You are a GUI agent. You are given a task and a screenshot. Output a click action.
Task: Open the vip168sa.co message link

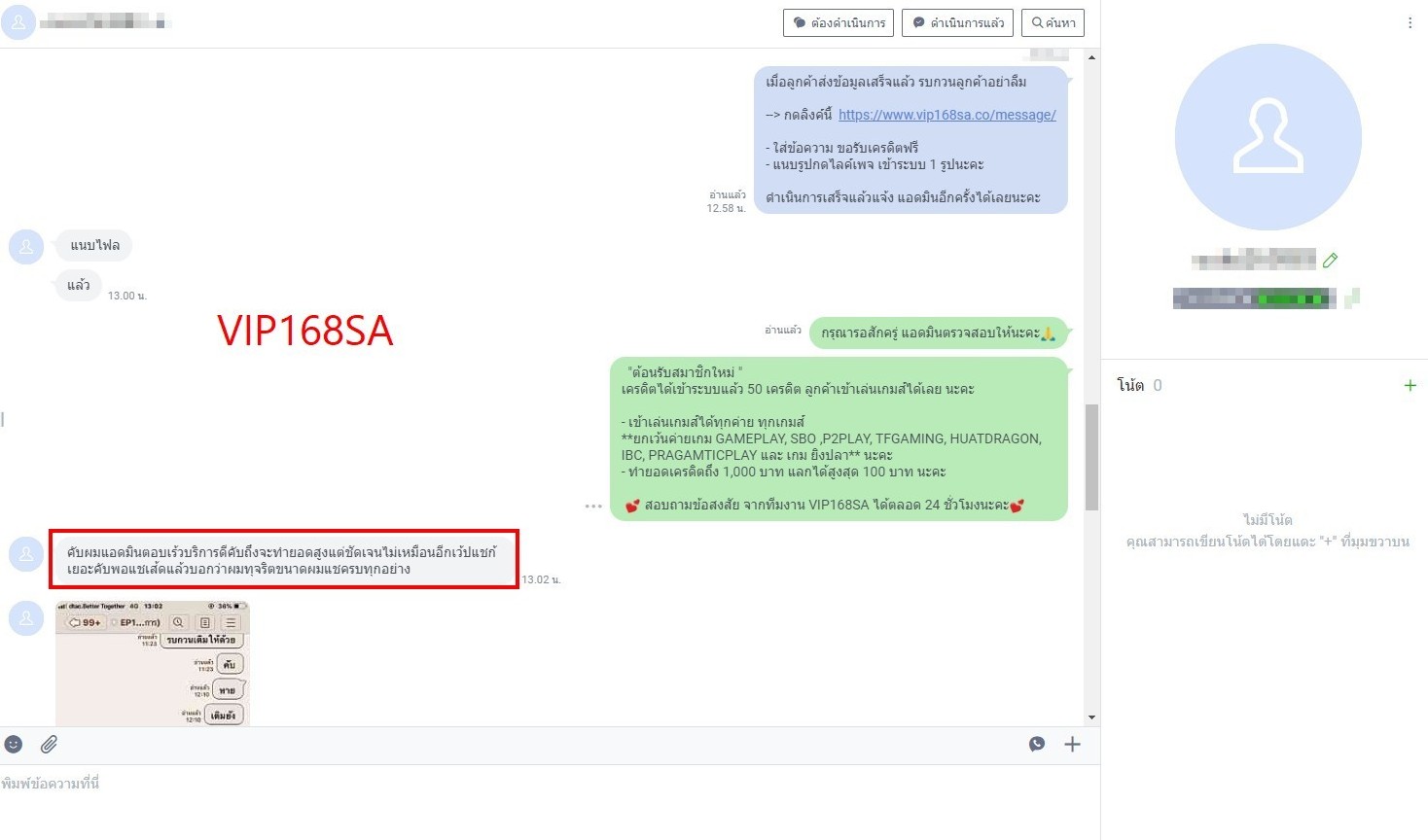coord(946,115)
